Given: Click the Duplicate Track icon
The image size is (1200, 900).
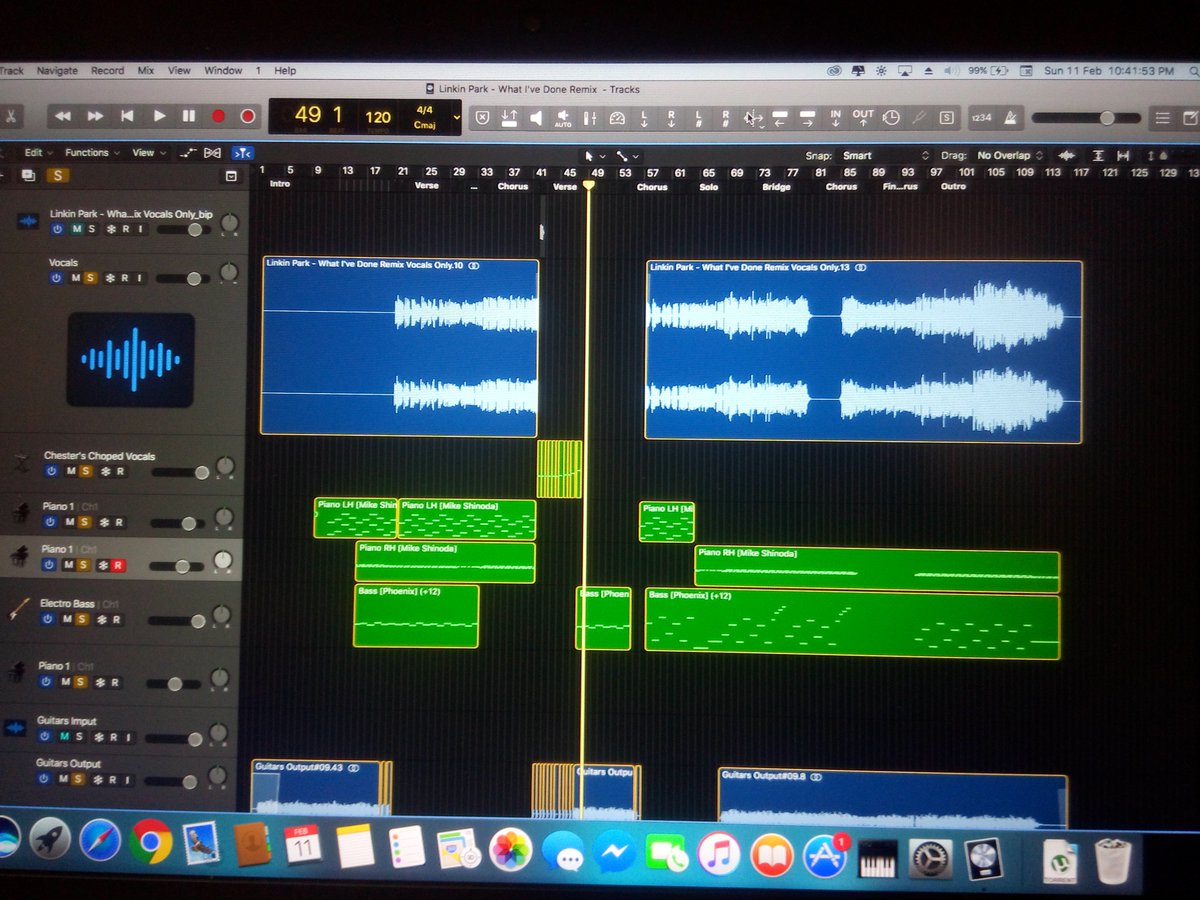Looking at the screenshot, I should [28, 175].
